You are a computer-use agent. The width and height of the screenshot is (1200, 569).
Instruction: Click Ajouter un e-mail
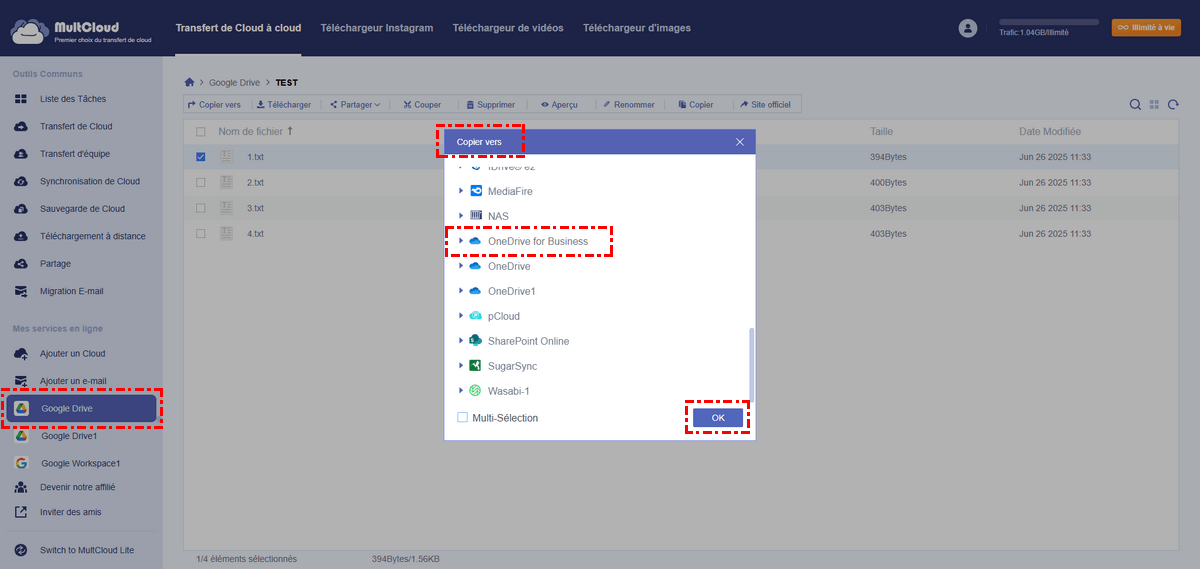click(x=73, y=381)
